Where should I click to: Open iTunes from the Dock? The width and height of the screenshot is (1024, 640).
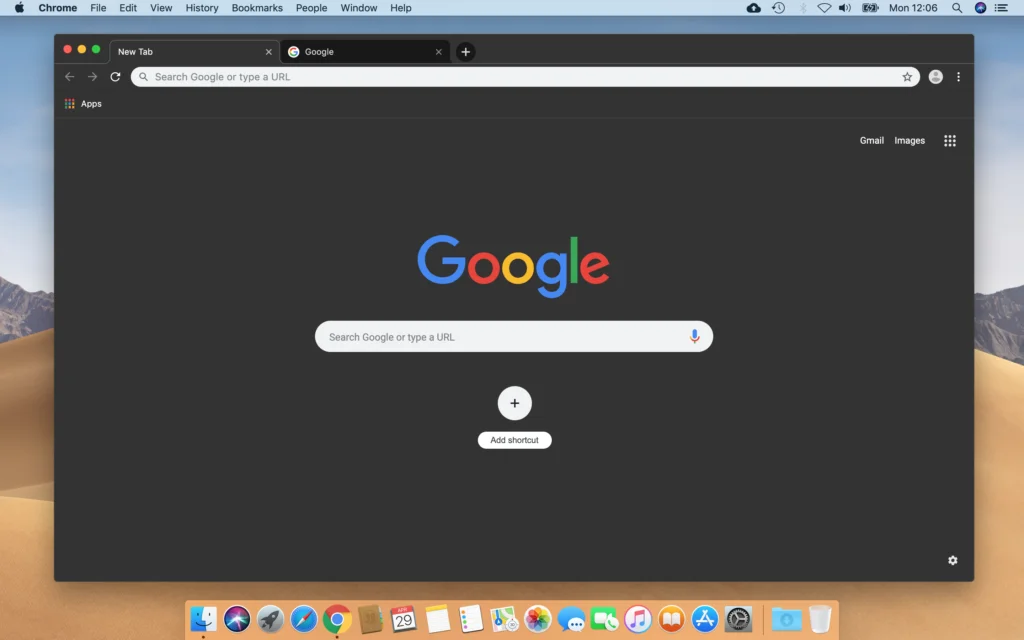(x=638, y=618)
